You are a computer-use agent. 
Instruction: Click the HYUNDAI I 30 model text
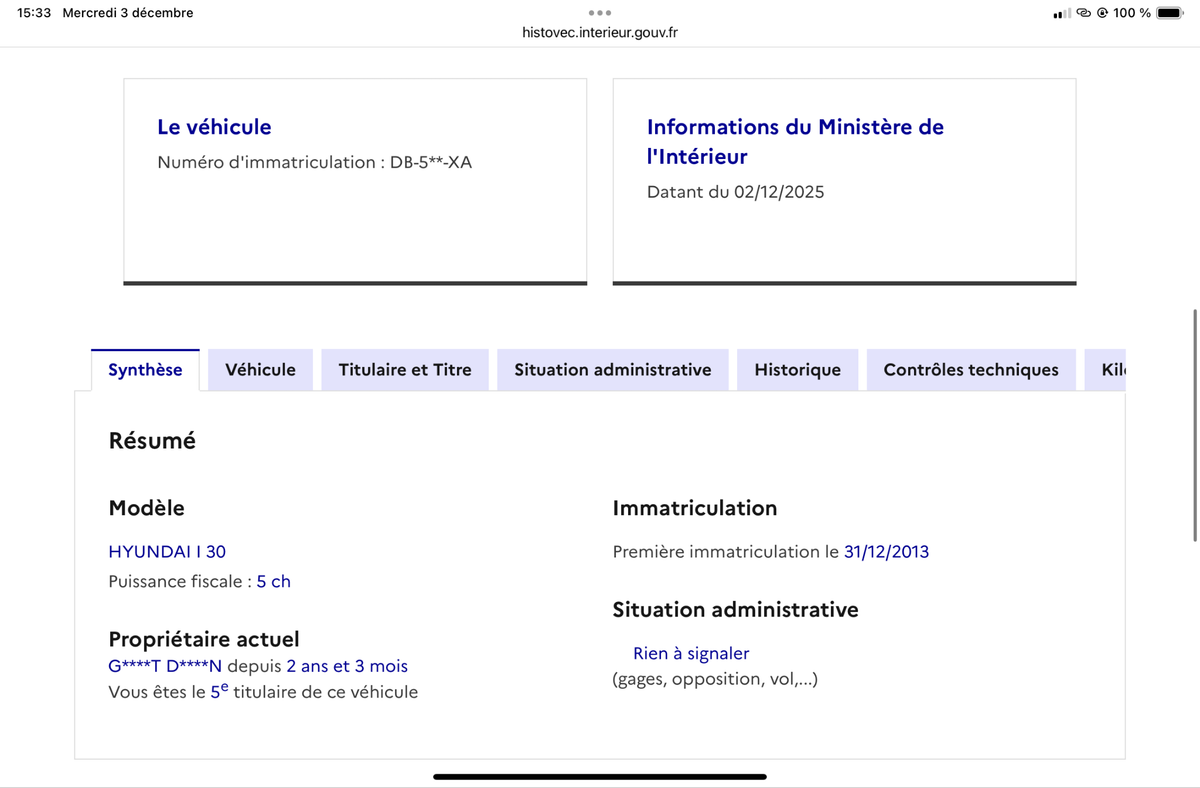[x=167, y=551]
